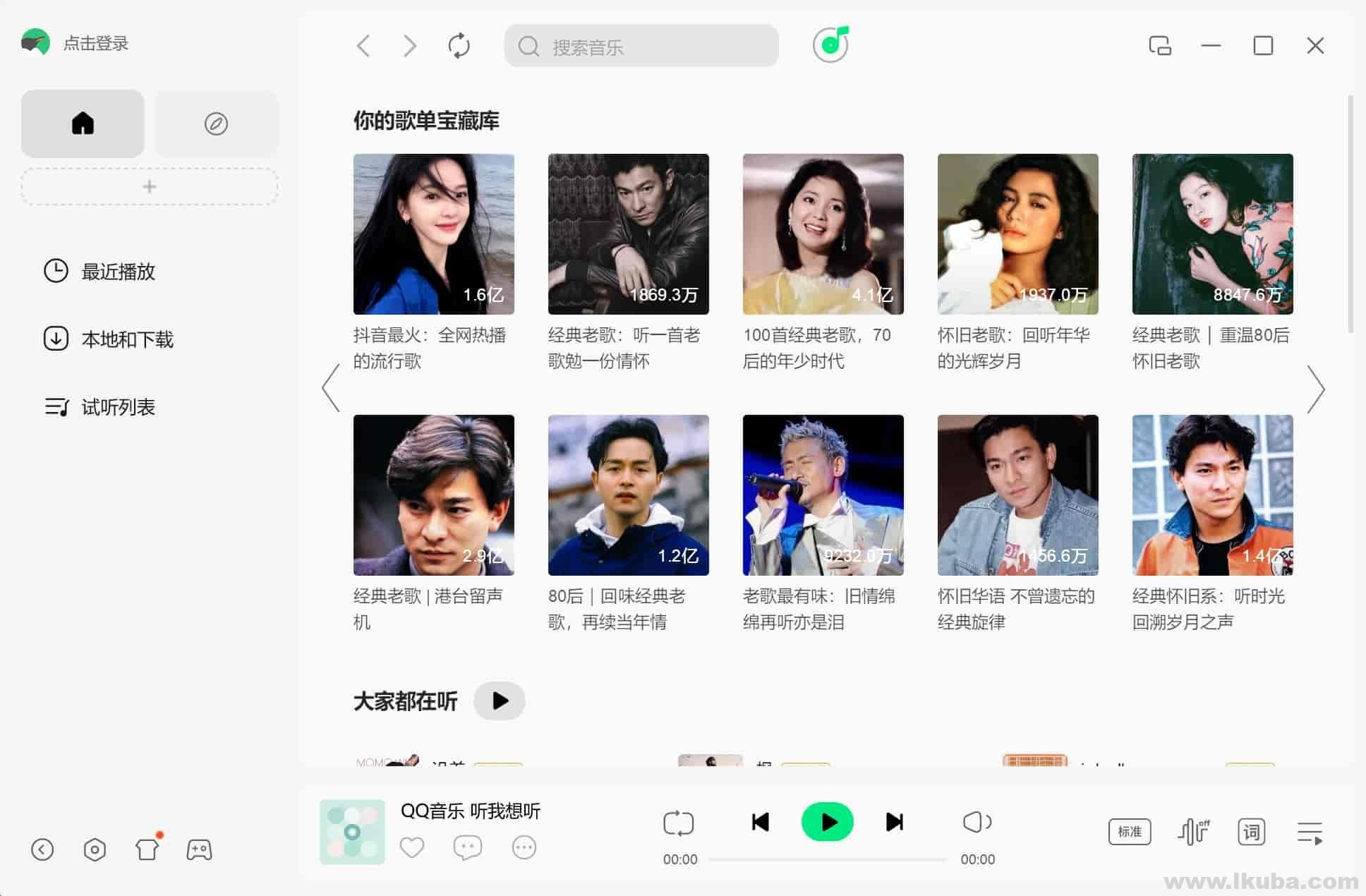This screenshot has width=1366, height=896.
Task: Open the skin shirt icon
Action: click(x=147, y=849)
